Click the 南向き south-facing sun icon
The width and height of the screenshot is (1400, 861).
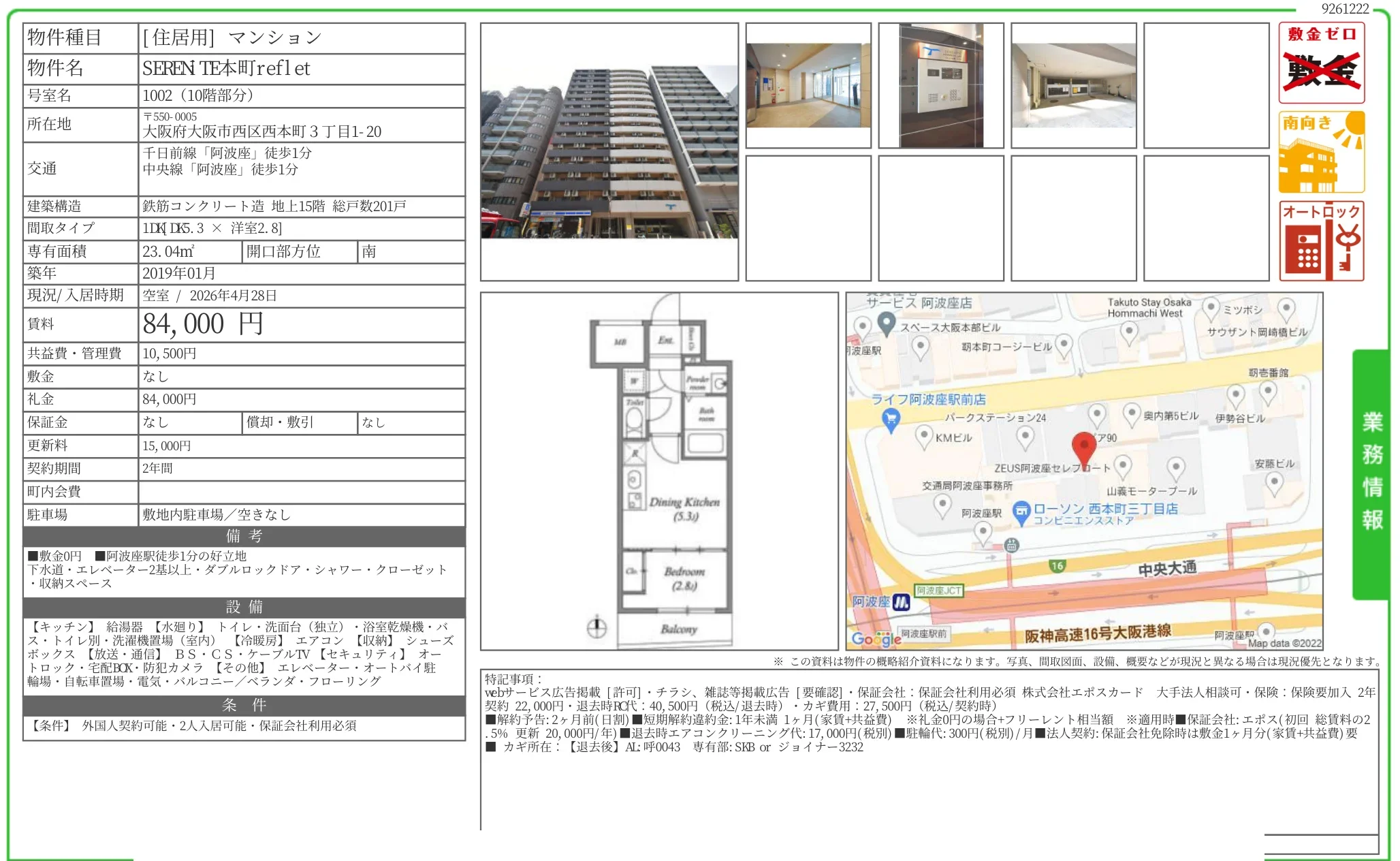1321,151
